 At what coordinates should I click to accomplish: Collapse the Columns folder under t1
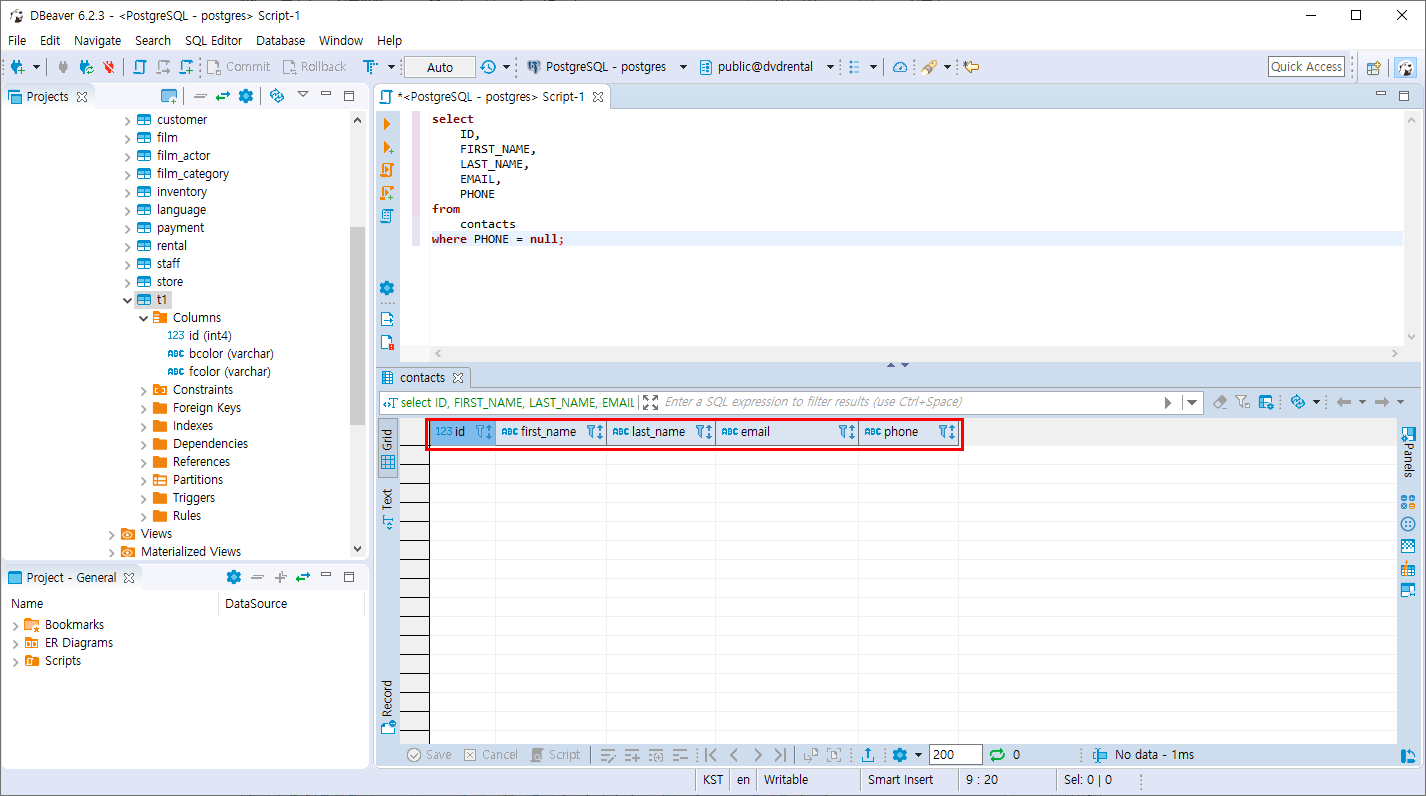tap(144, 318)
